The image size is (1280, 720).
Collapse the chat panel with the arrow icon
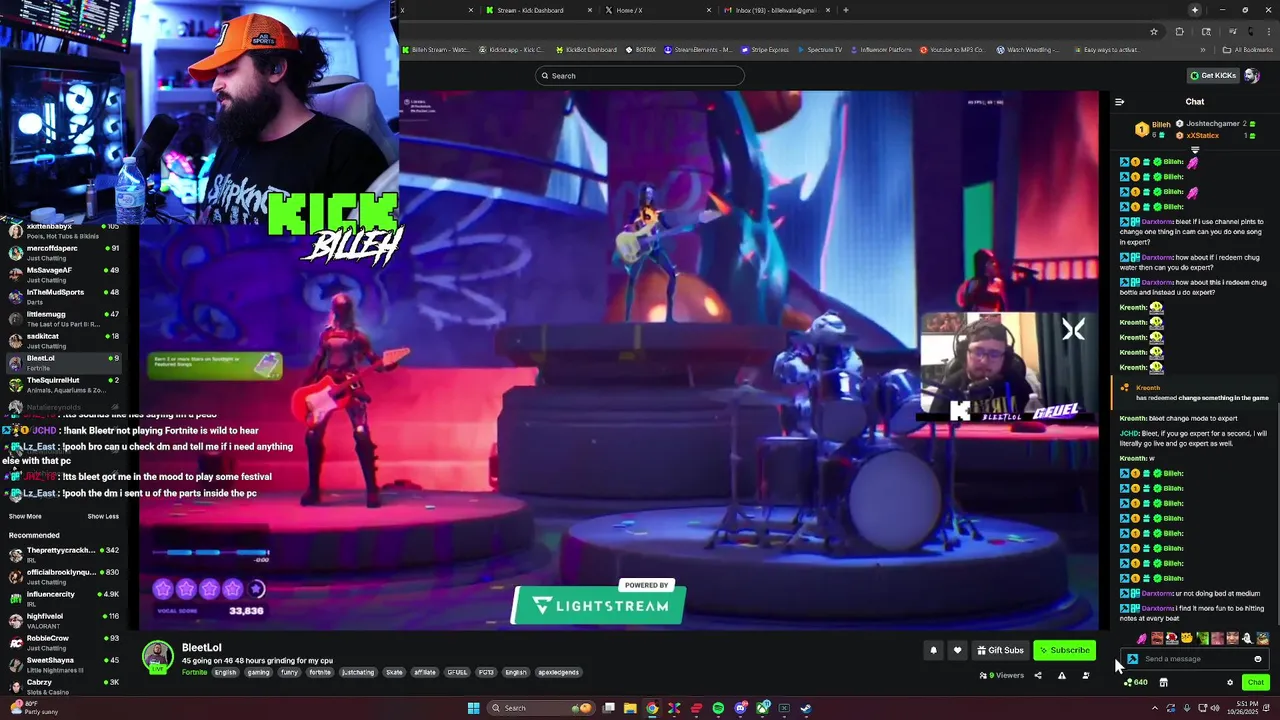[1119, 101]
